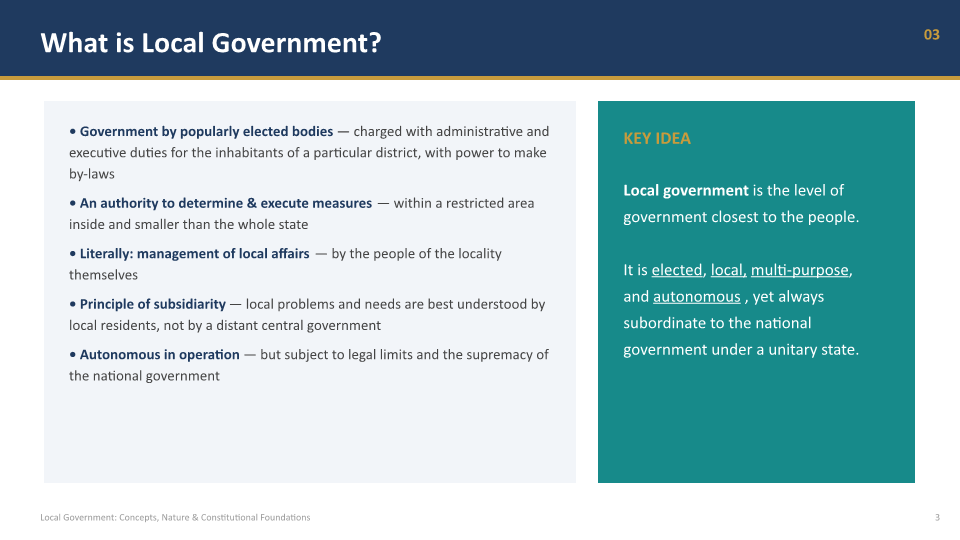Click the text "subordinate to the national"
Viewport: 960px width, 540px height.
(717, 323)
